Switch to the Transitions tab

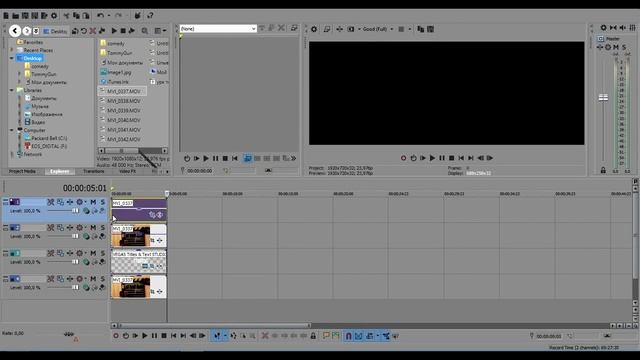click(93, 171)
